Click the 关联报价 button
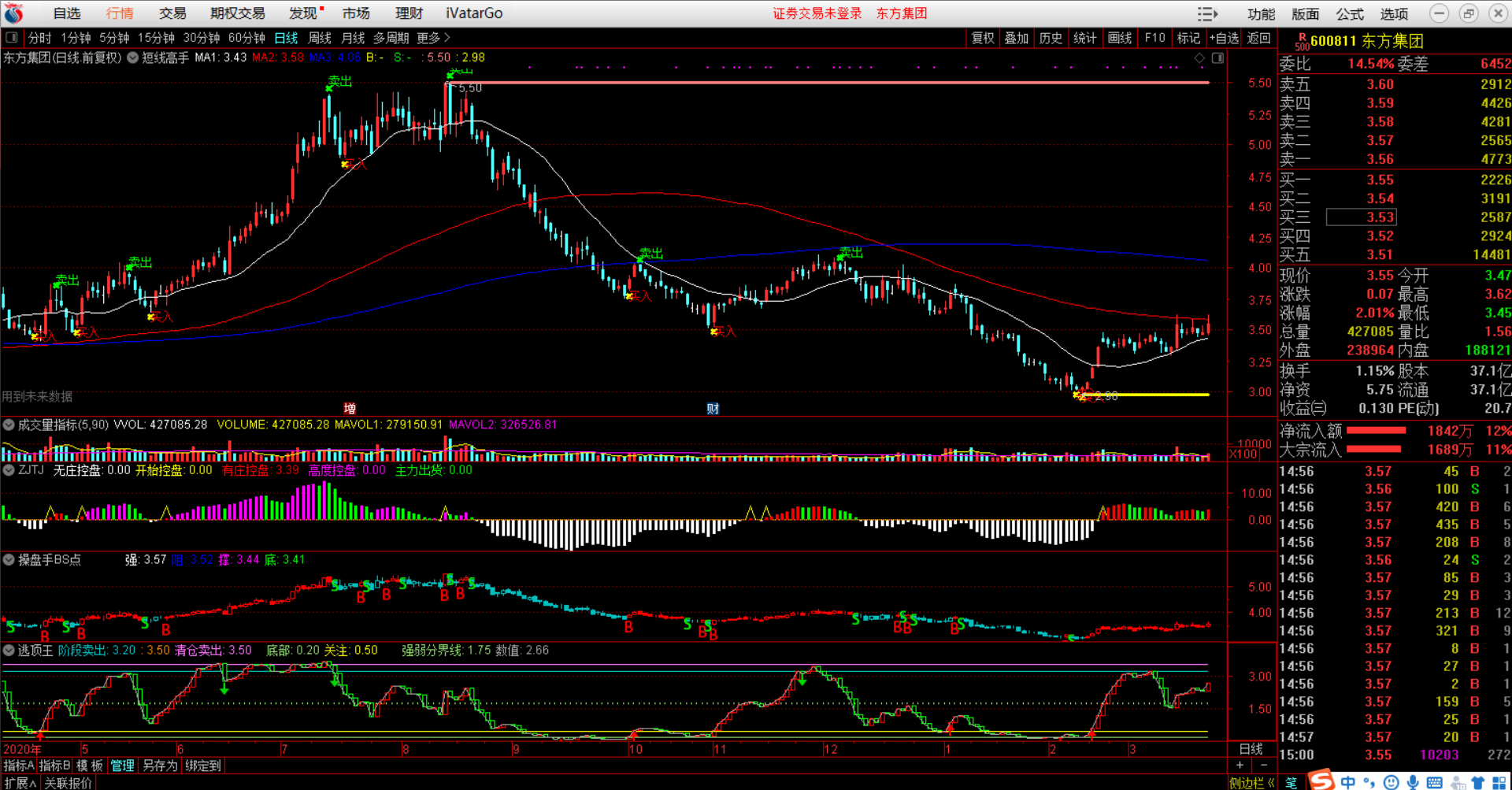The image size is (1512, 790). (x=68, y=783)
